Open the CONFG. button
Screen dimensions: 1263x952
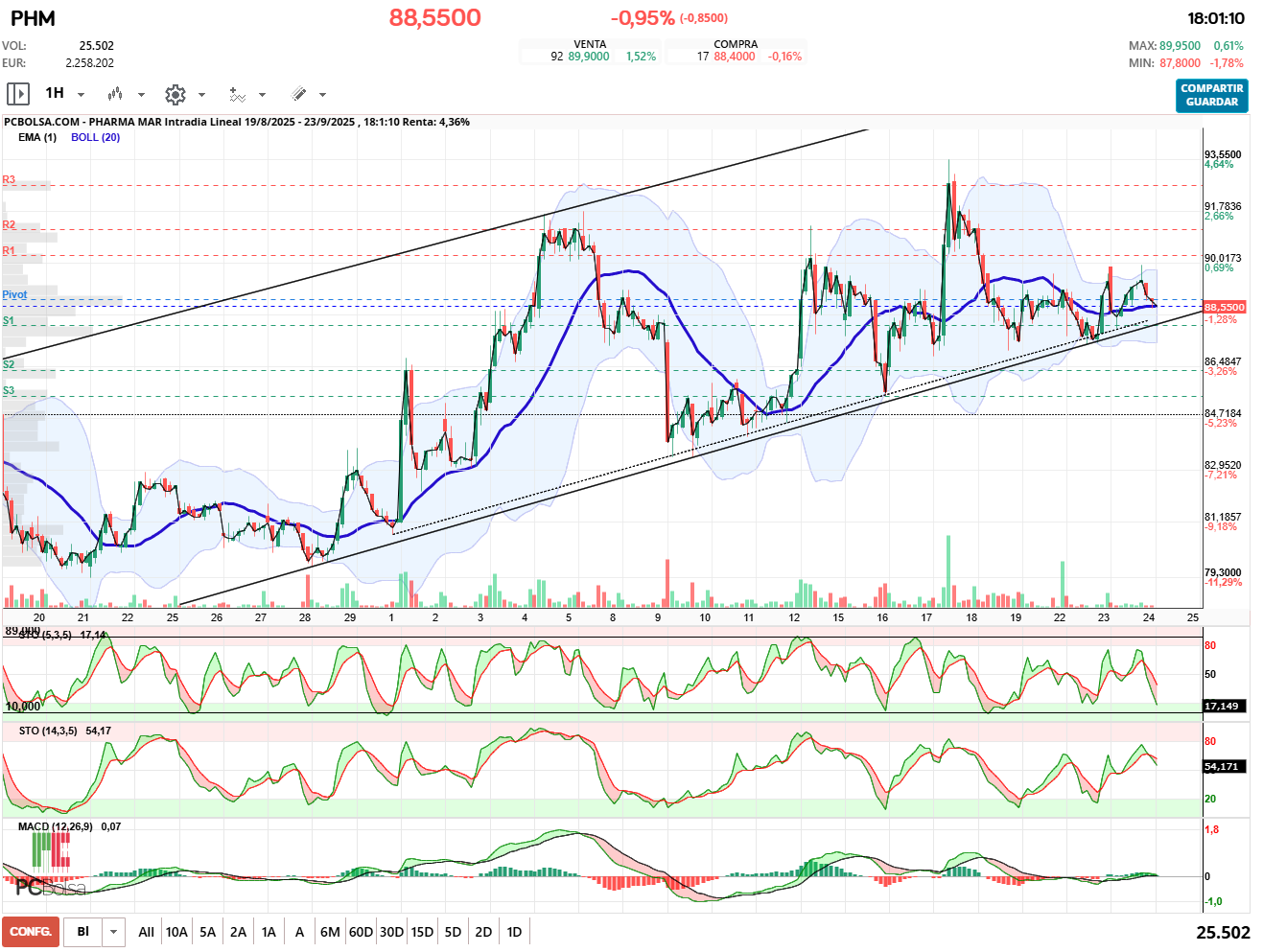pyautogui.click(x=31, y=932)
